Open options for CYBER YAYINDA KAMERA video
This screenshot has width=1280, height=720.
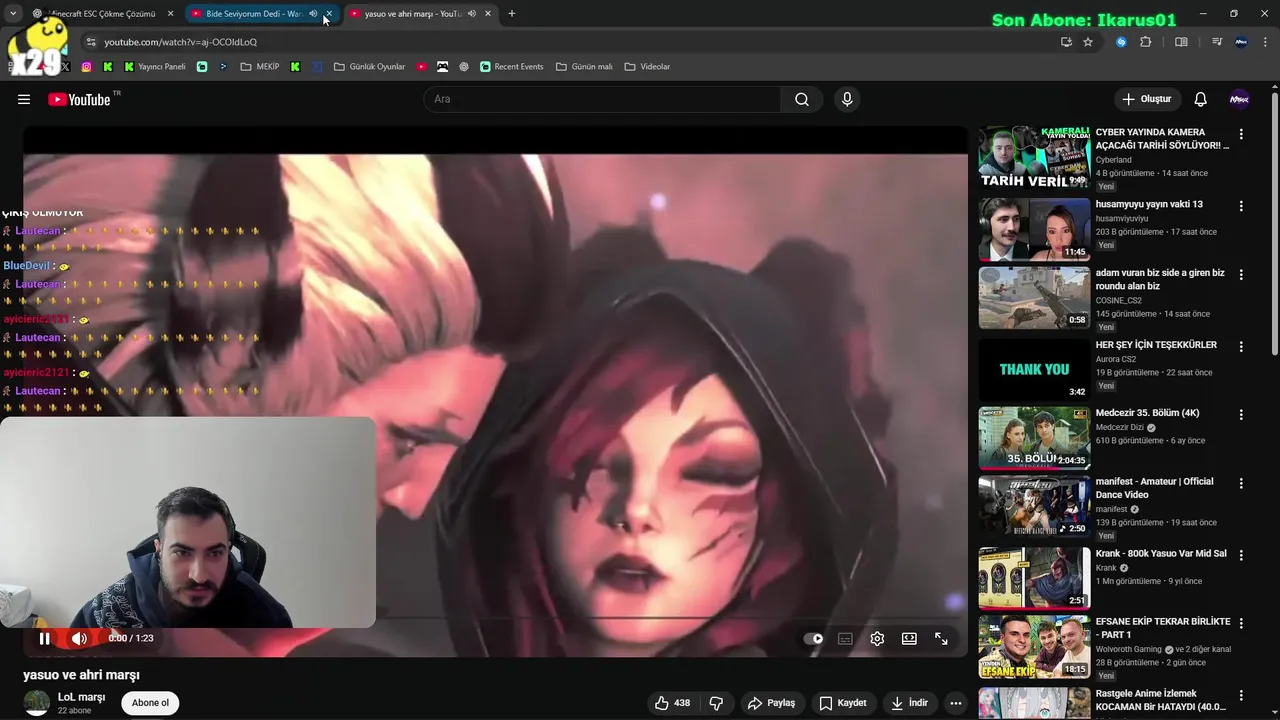[x=1241, y=134]
